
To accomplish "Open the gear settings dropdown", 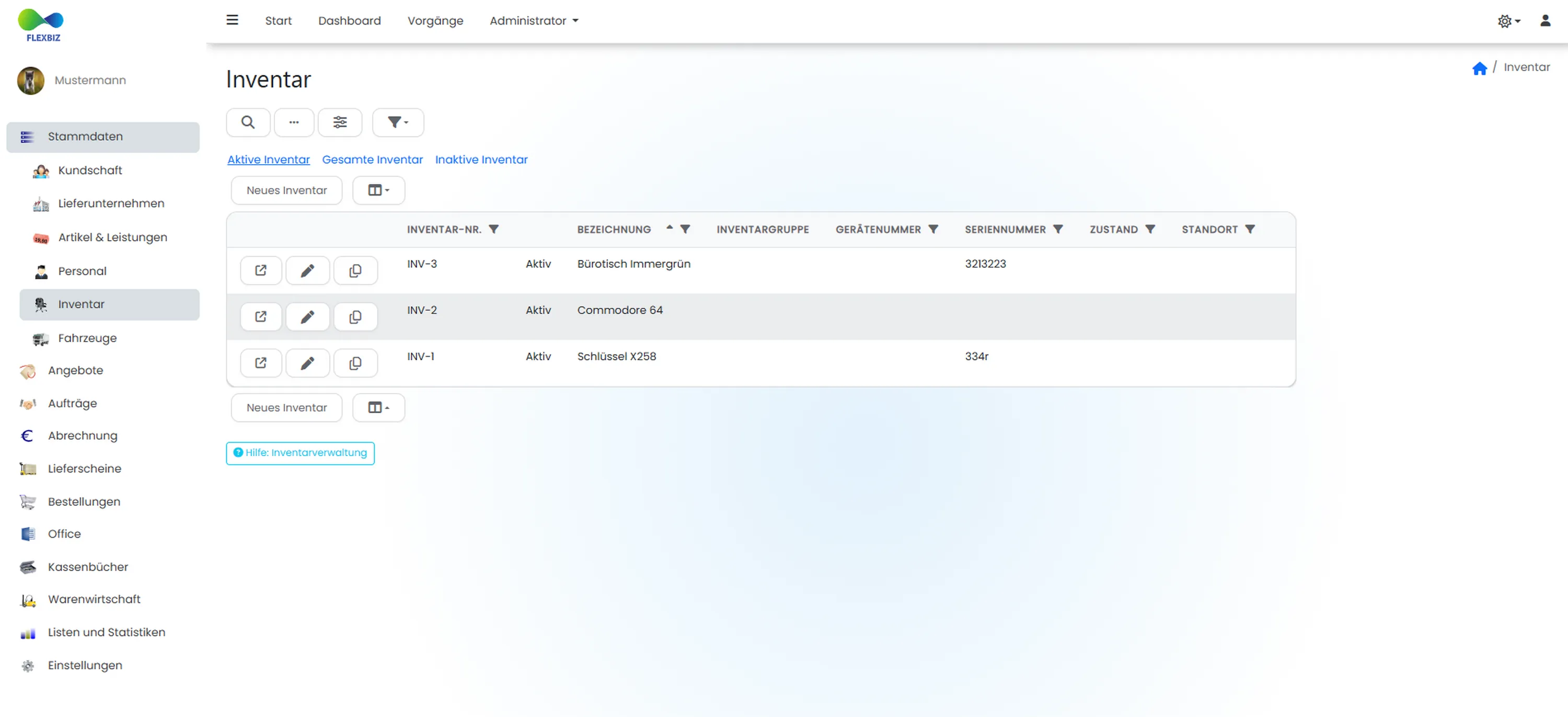I will pos(1509,21).
